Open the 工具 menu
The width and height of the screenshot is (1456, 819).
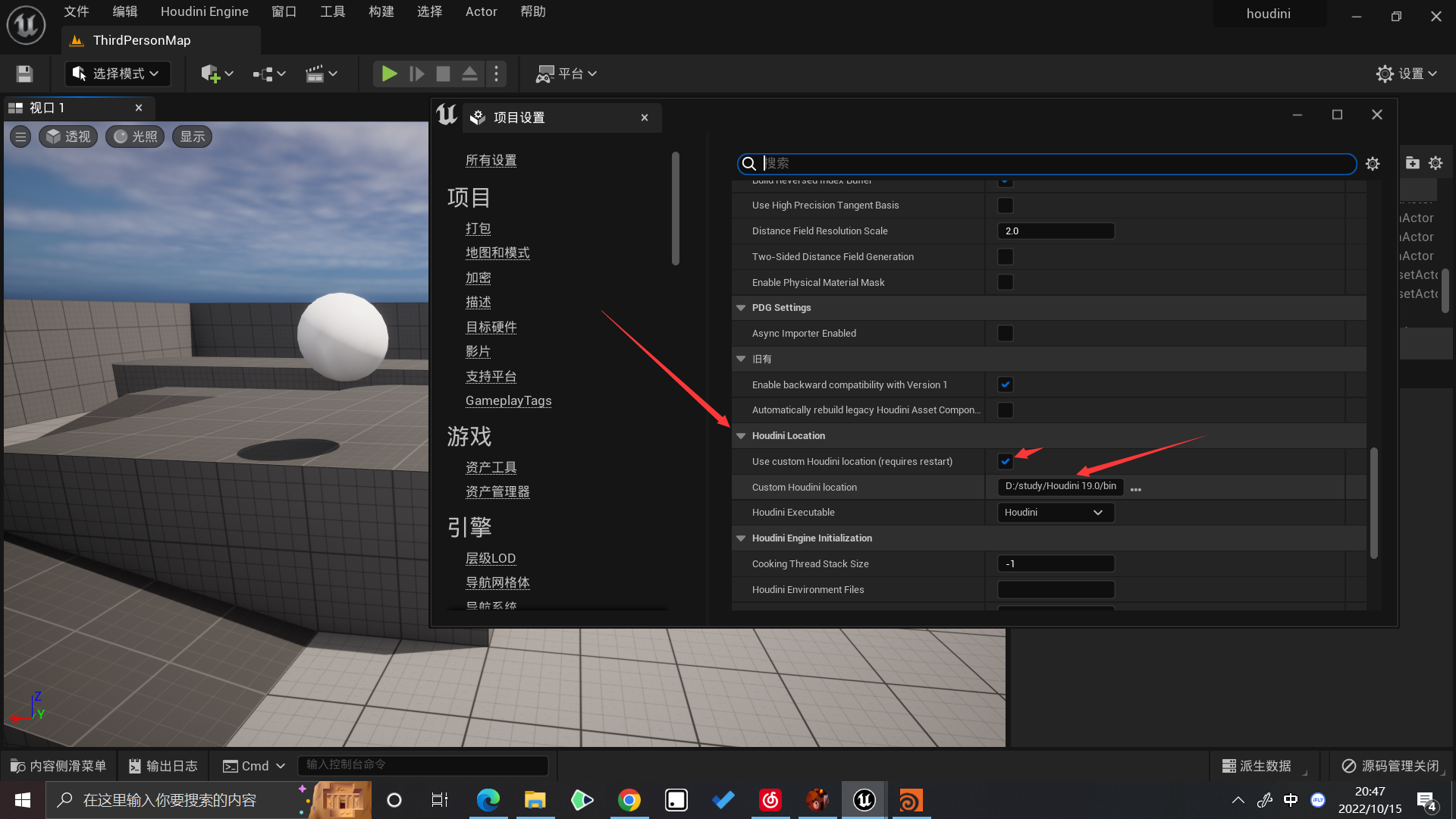[x=332, y=11]
